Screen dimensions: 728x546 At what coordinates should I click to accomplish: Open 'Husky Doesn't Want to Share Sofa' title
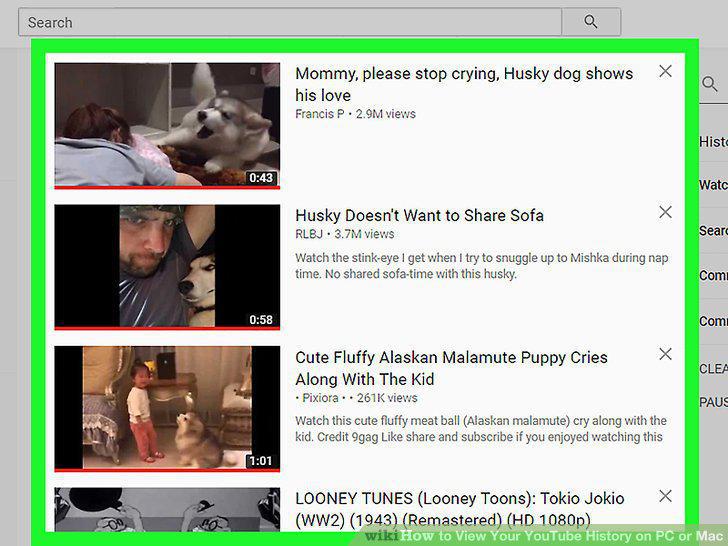tap(419, 215)
